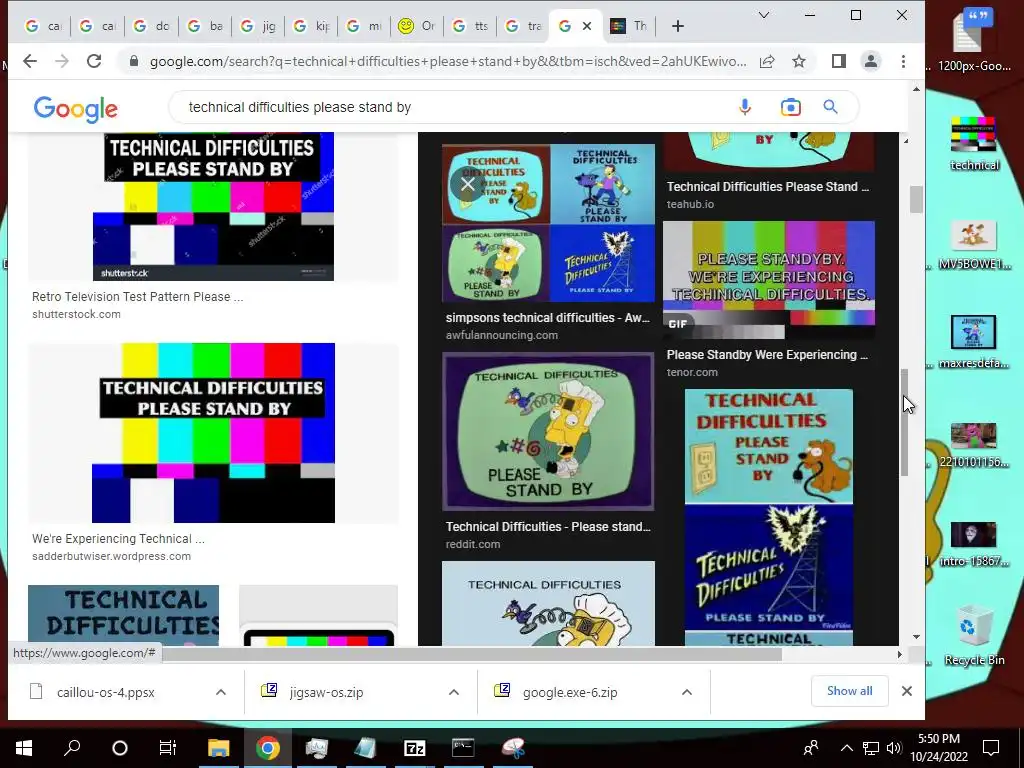Open the reddit.com Simpsons Please Stand By image
The image size is (1024, 768).
pyautogui.click(x=549, y=432)
